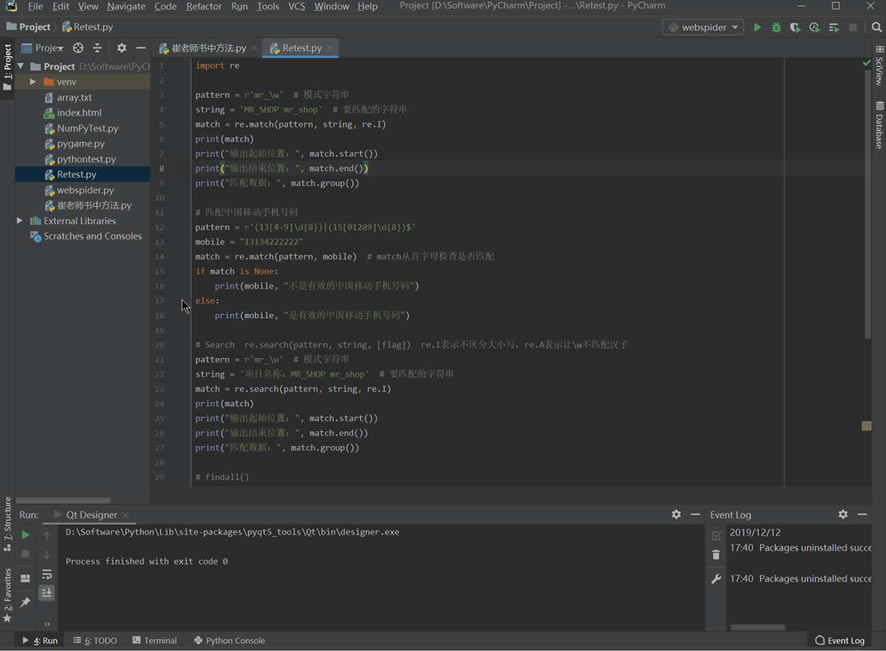Open Run panel gear settings
This screenshot has height=651, width=886.
point(676,514)
